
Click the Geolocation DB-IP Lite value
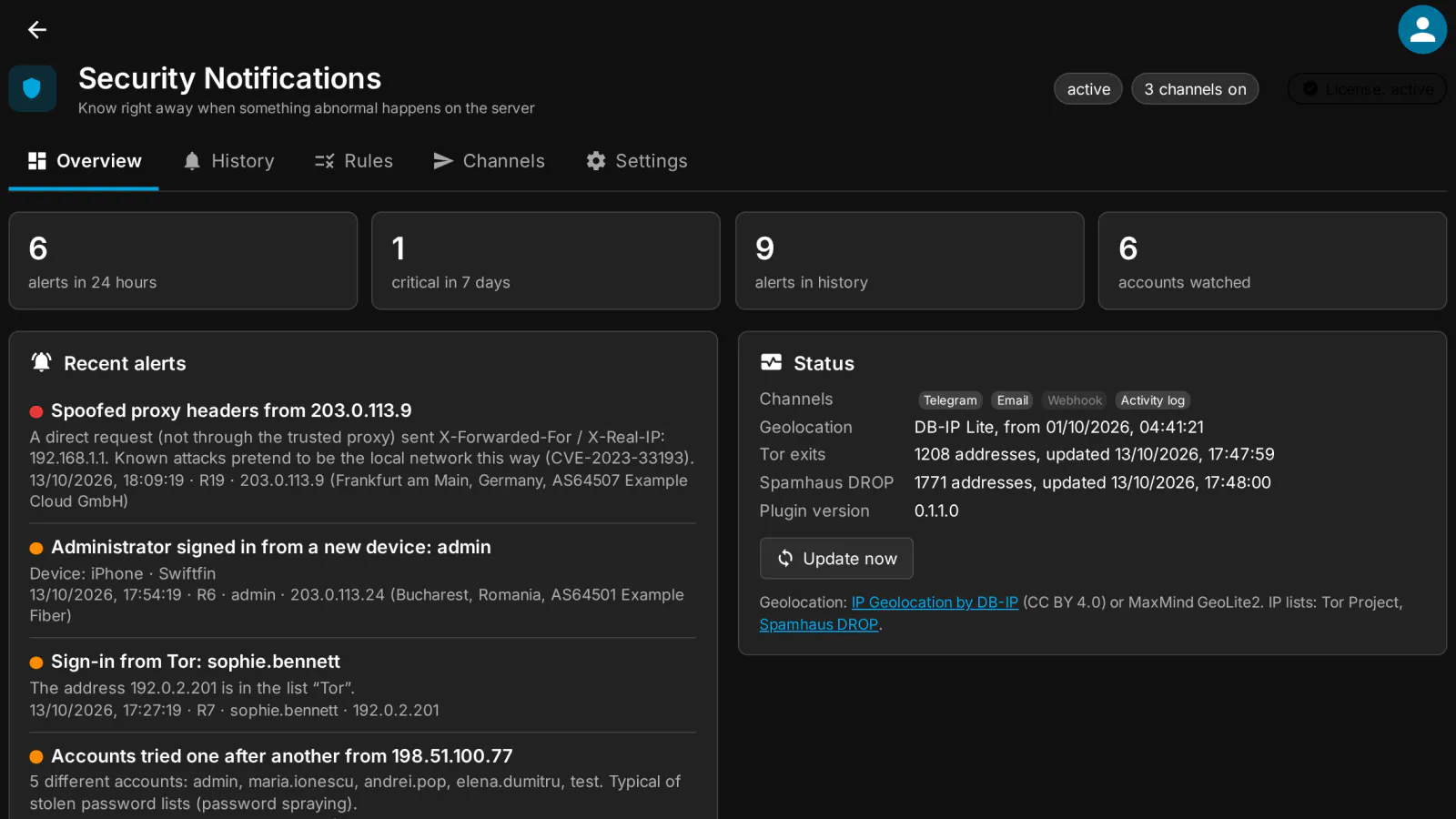point(1058,427)
